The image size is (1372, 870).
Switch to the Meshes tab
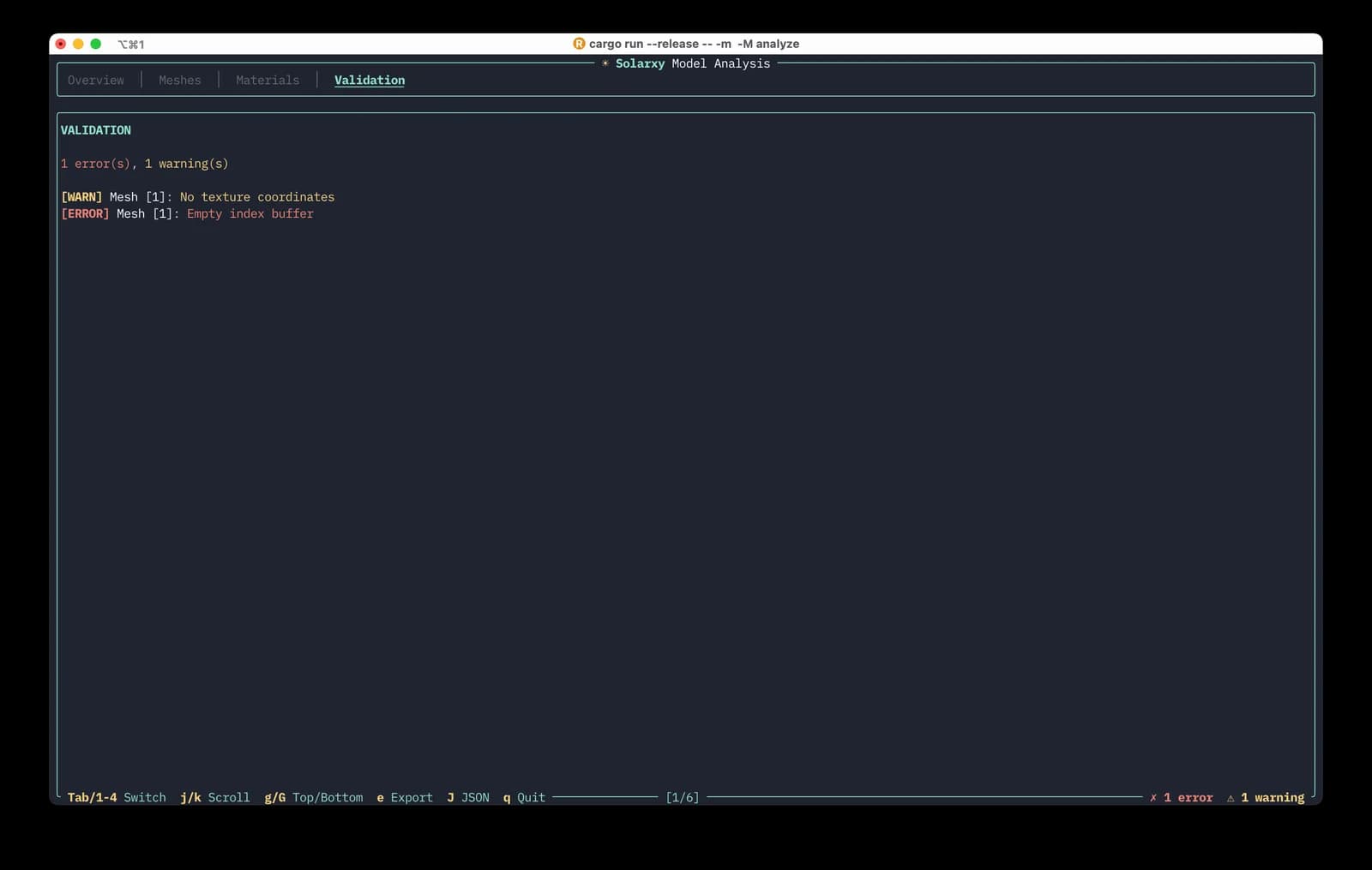(179, 80)
